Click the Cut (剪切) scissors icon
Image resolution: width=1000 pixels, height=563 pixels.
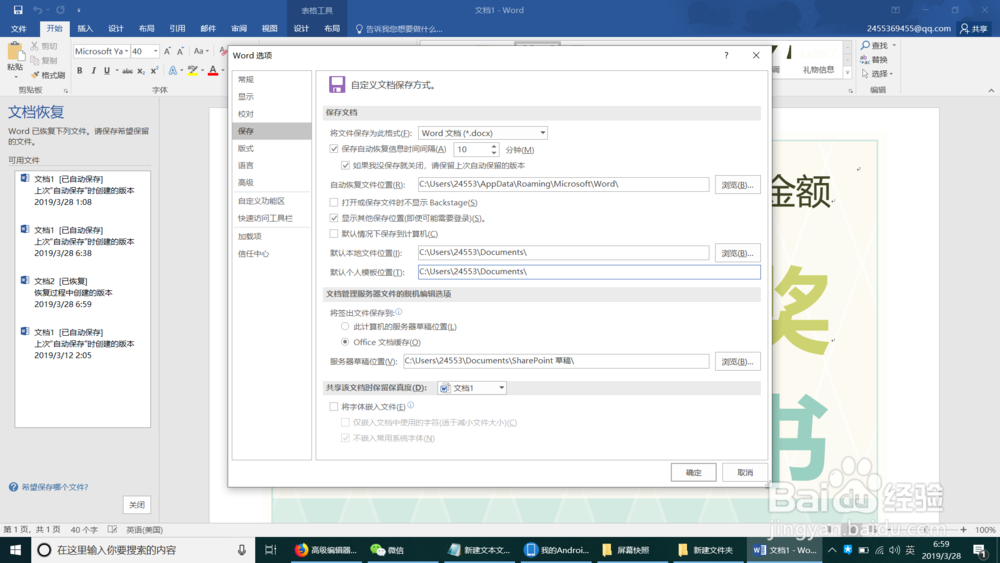[x=34, y=46]
